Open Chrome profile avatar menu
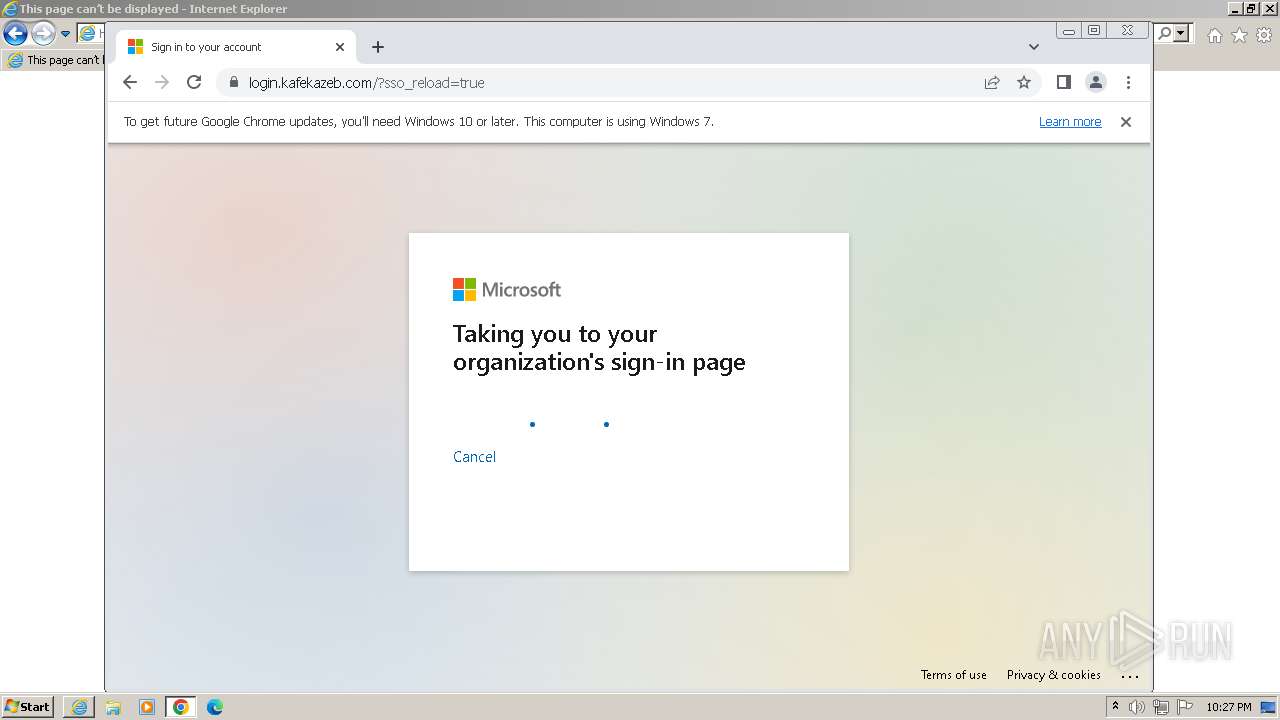This screenshot has height=720, width=1280. [1096, 83]
